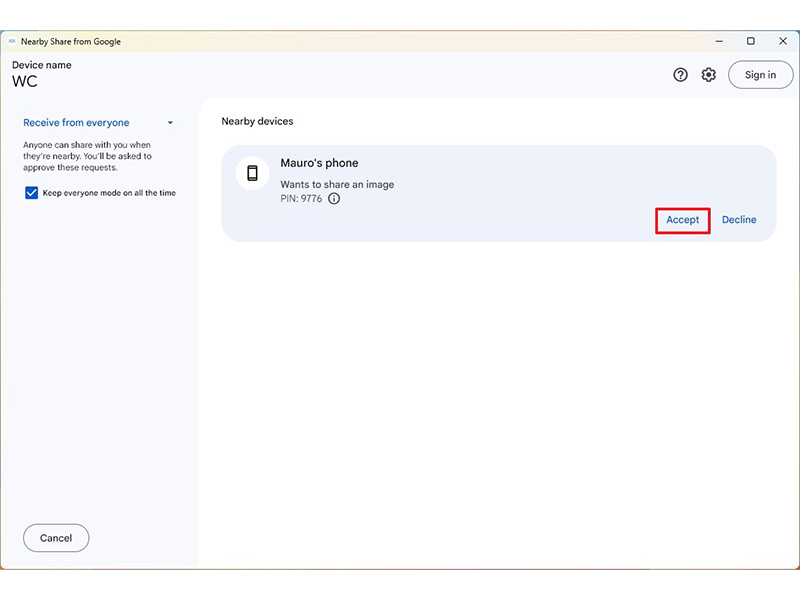Screen dimensions: 800x600
Task: Close the Nearby Share window
Action: tap(783, 41)
